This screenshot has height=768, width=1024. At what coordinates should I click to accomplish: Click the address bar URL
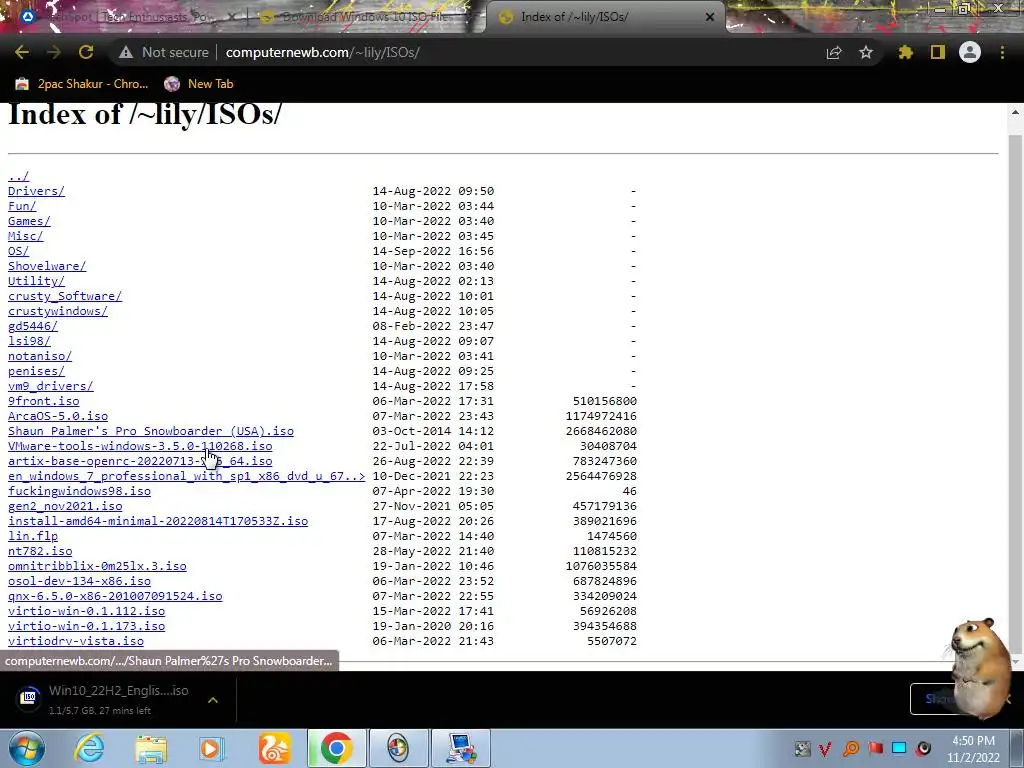323,52
